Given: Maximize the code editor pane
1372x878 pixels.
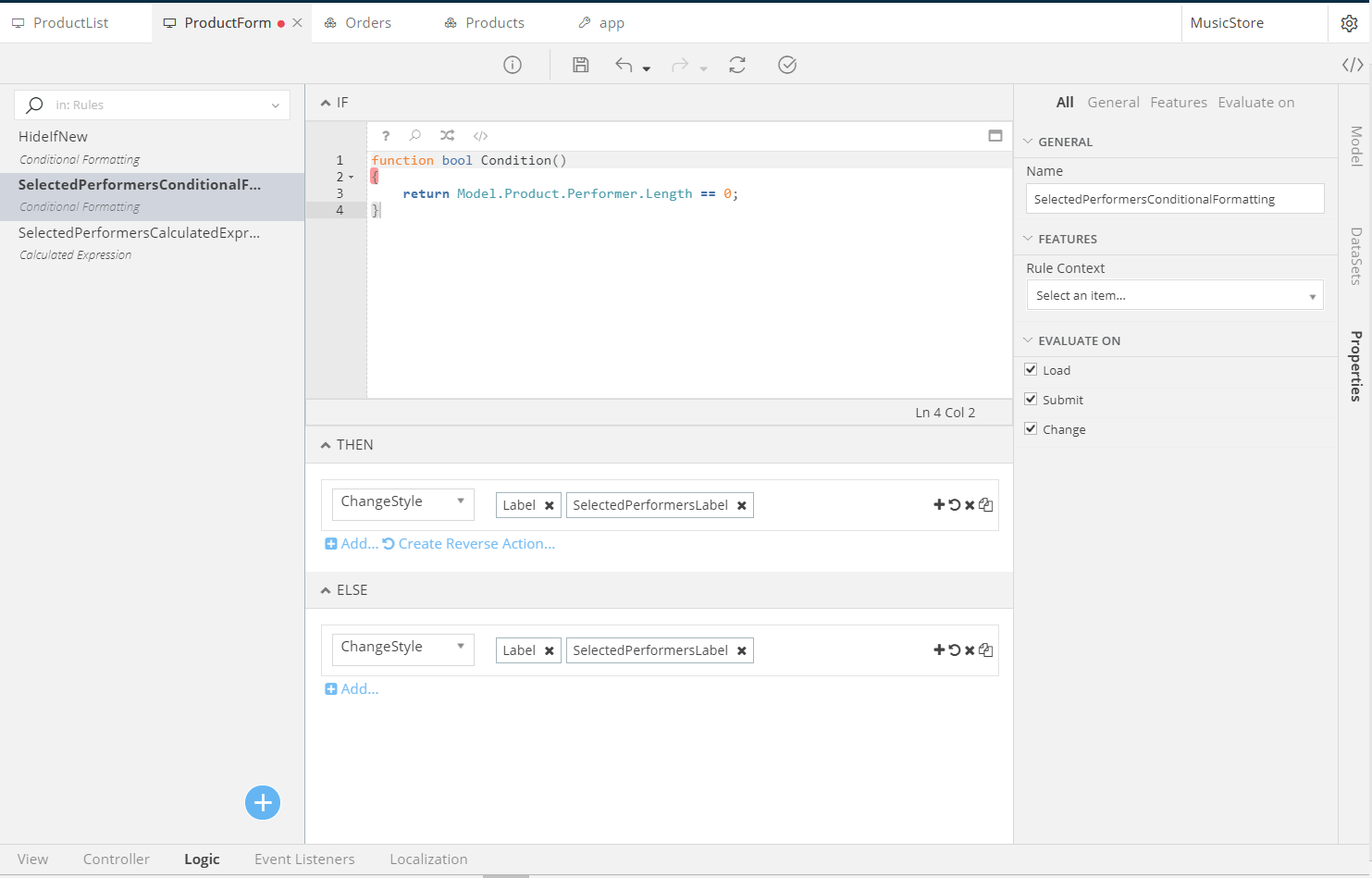Looking at the screenshot, I should coord(995,136).
